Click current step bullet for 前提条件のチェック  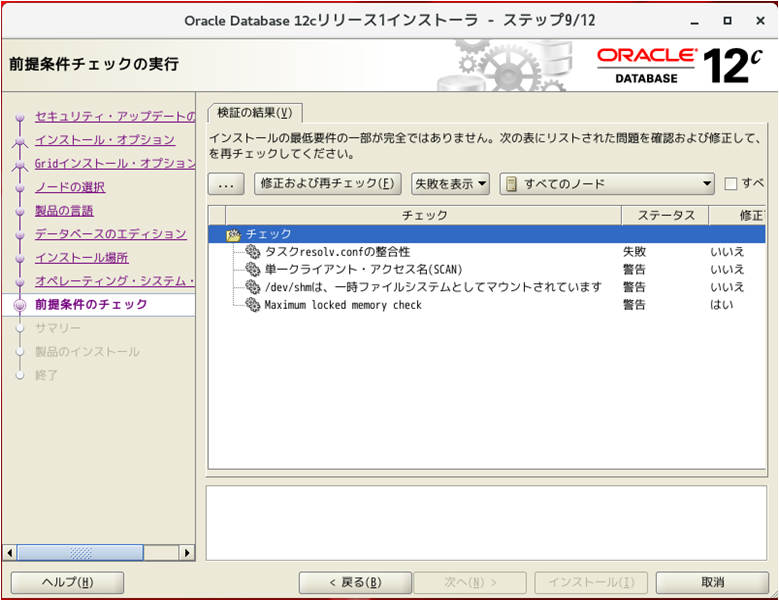[x=20, y=305]
